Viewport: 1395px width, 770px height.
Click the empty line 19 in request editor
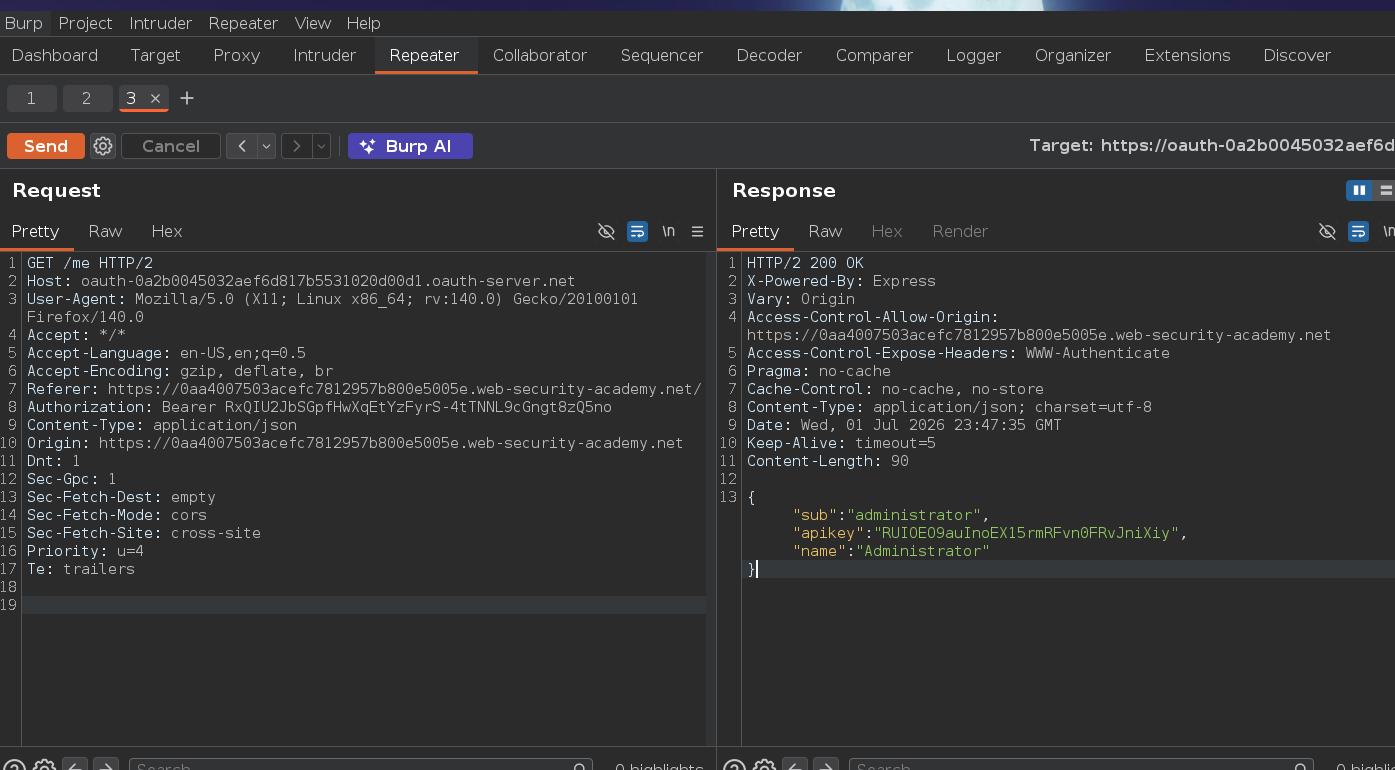pyautogui.click(x=364, y=605)
